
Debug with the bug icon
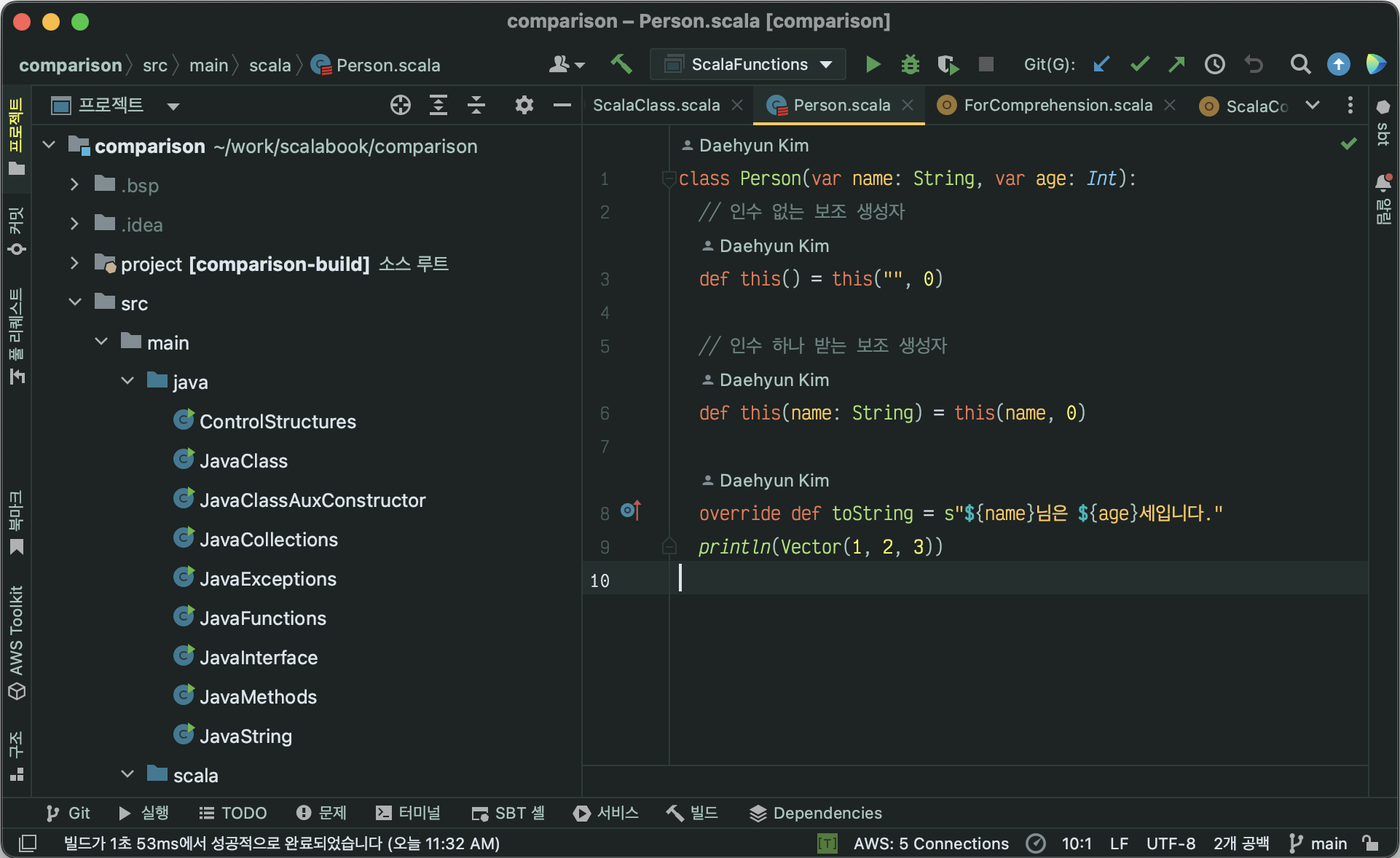tap(910, 65)
